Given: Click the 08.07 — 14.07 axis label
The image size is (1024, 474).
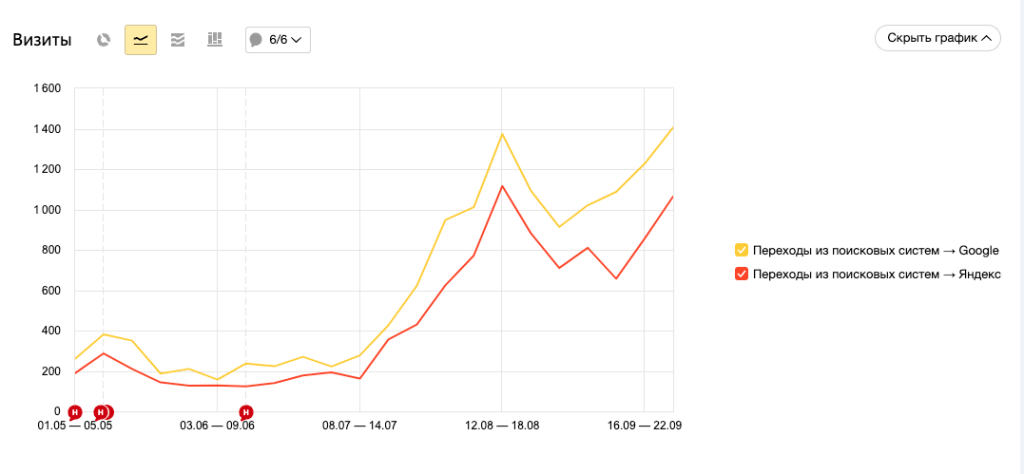Looking at the screenshot, I should [x=360, y=426].
